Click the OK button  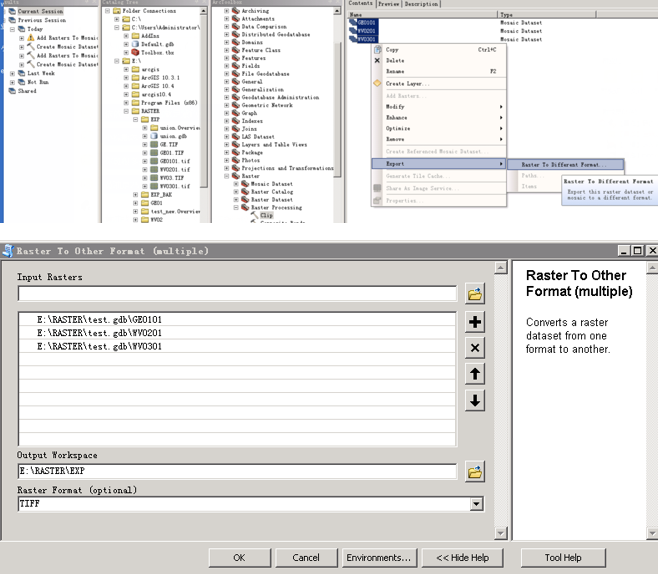(240, 558)
